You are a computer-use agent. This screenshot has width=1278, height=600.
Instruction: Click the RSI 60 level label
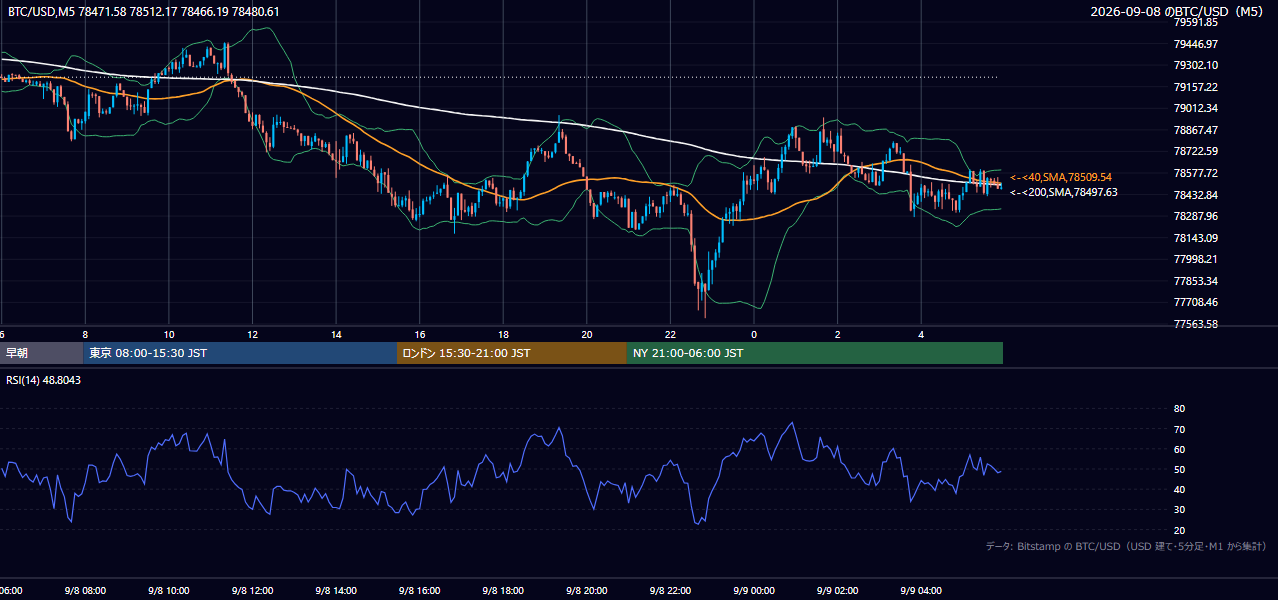(1179, 449)
